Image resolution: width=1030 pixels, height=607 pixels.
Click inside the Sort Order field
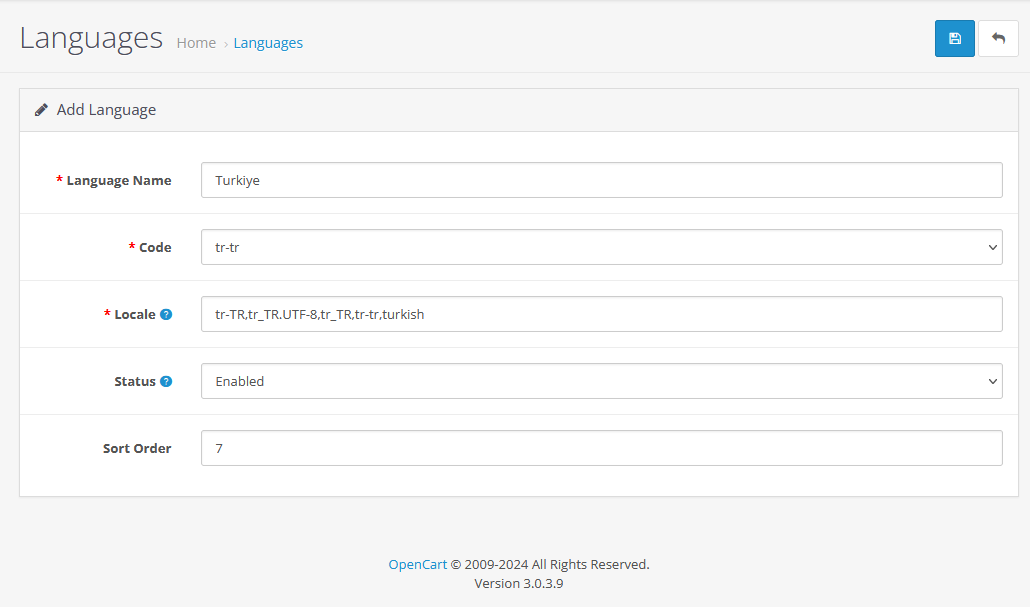coord(600,447)
